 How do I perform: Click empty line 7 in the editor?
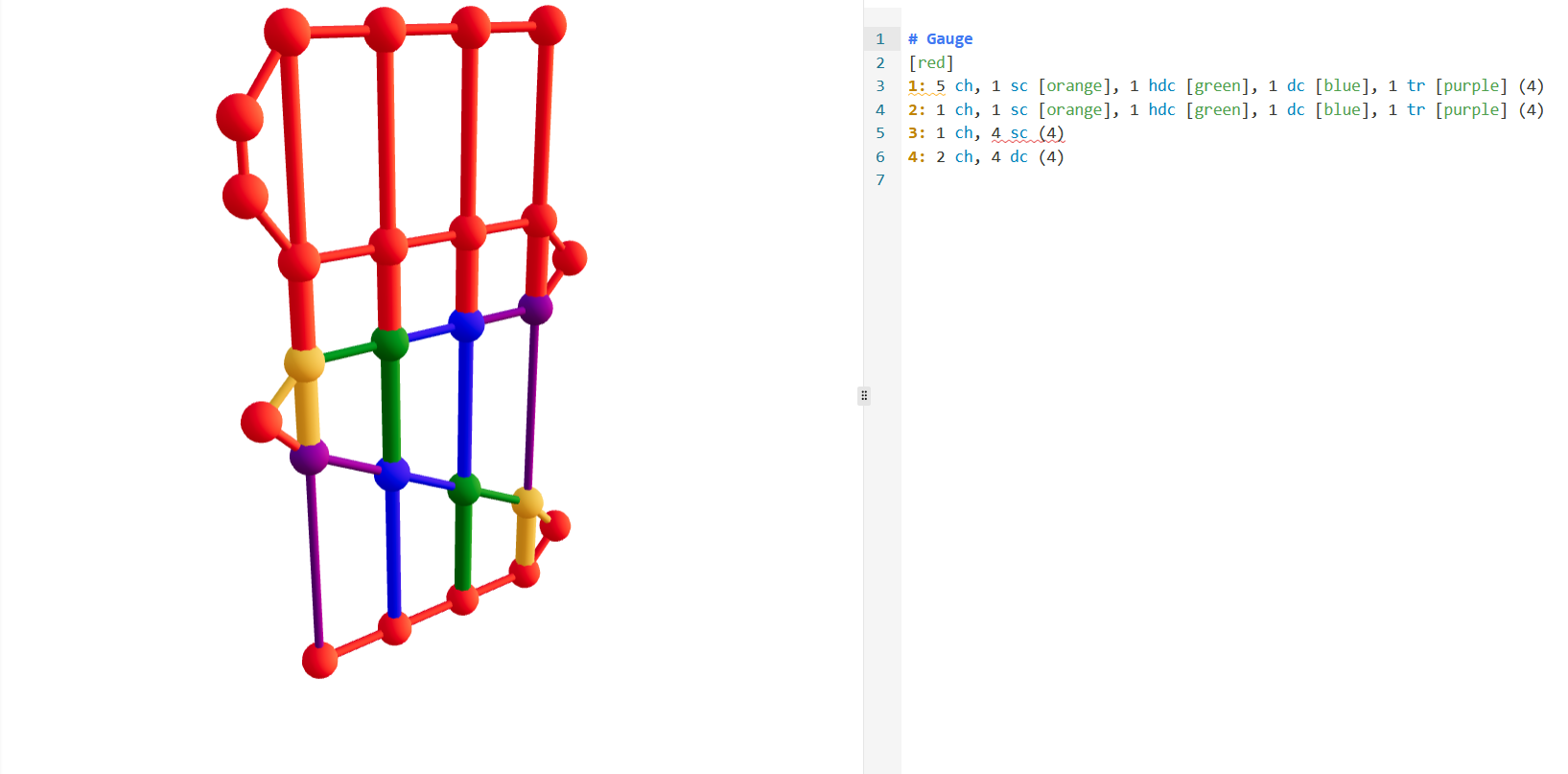(1151, 180)
